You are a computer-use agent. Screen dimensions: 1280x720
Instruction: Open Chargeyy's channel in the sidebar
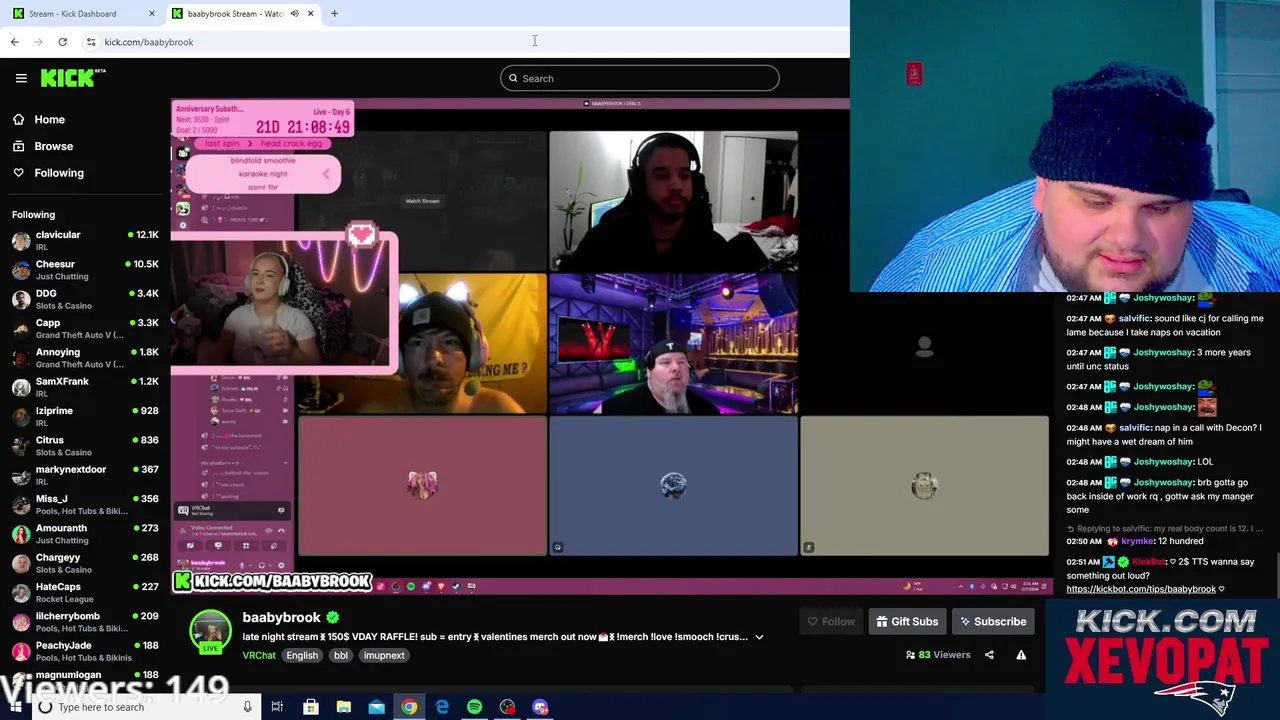(84, 563)
